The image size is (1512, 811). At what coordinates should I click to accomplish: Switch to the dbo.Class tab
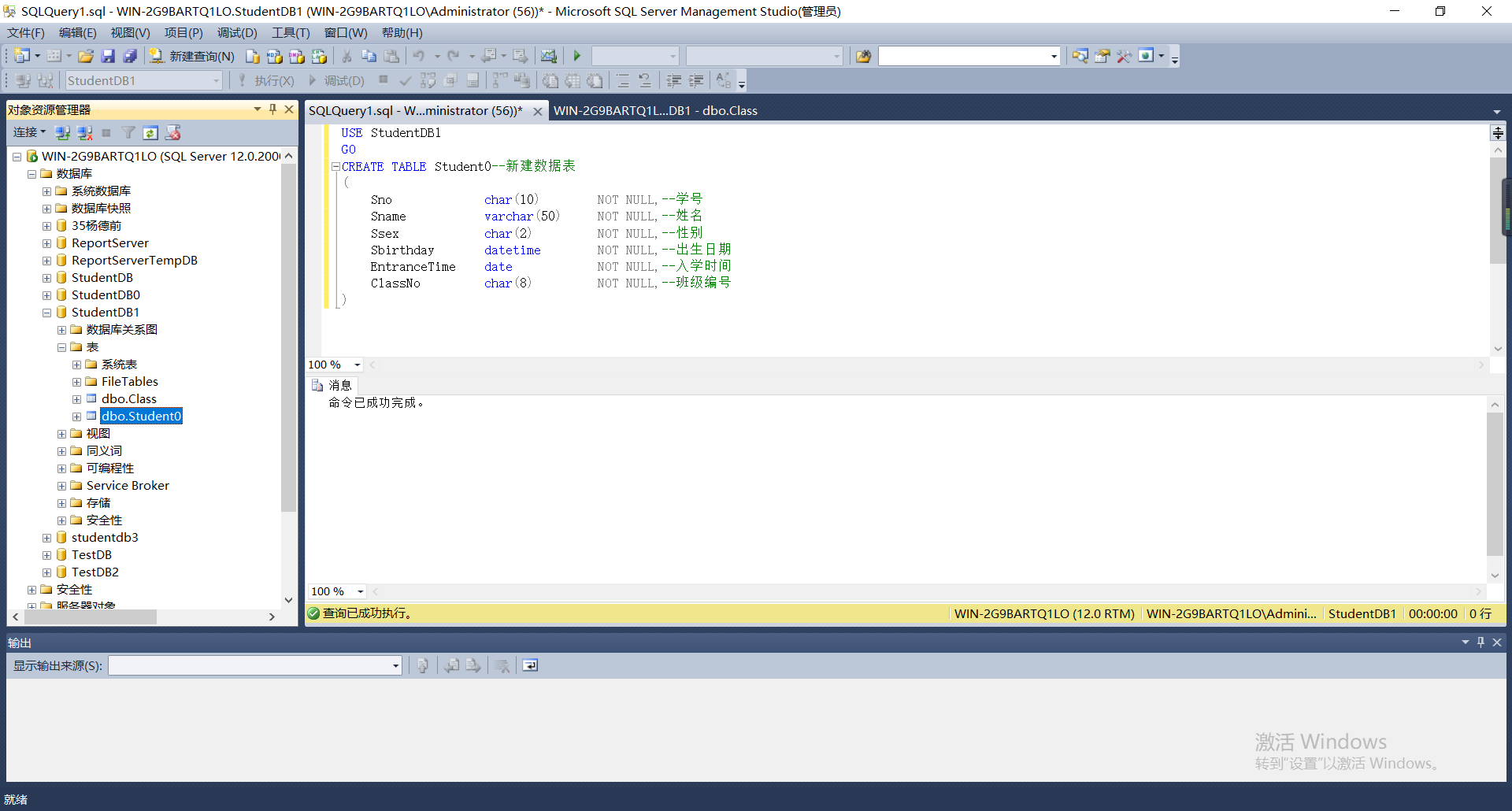pos(655,110)
